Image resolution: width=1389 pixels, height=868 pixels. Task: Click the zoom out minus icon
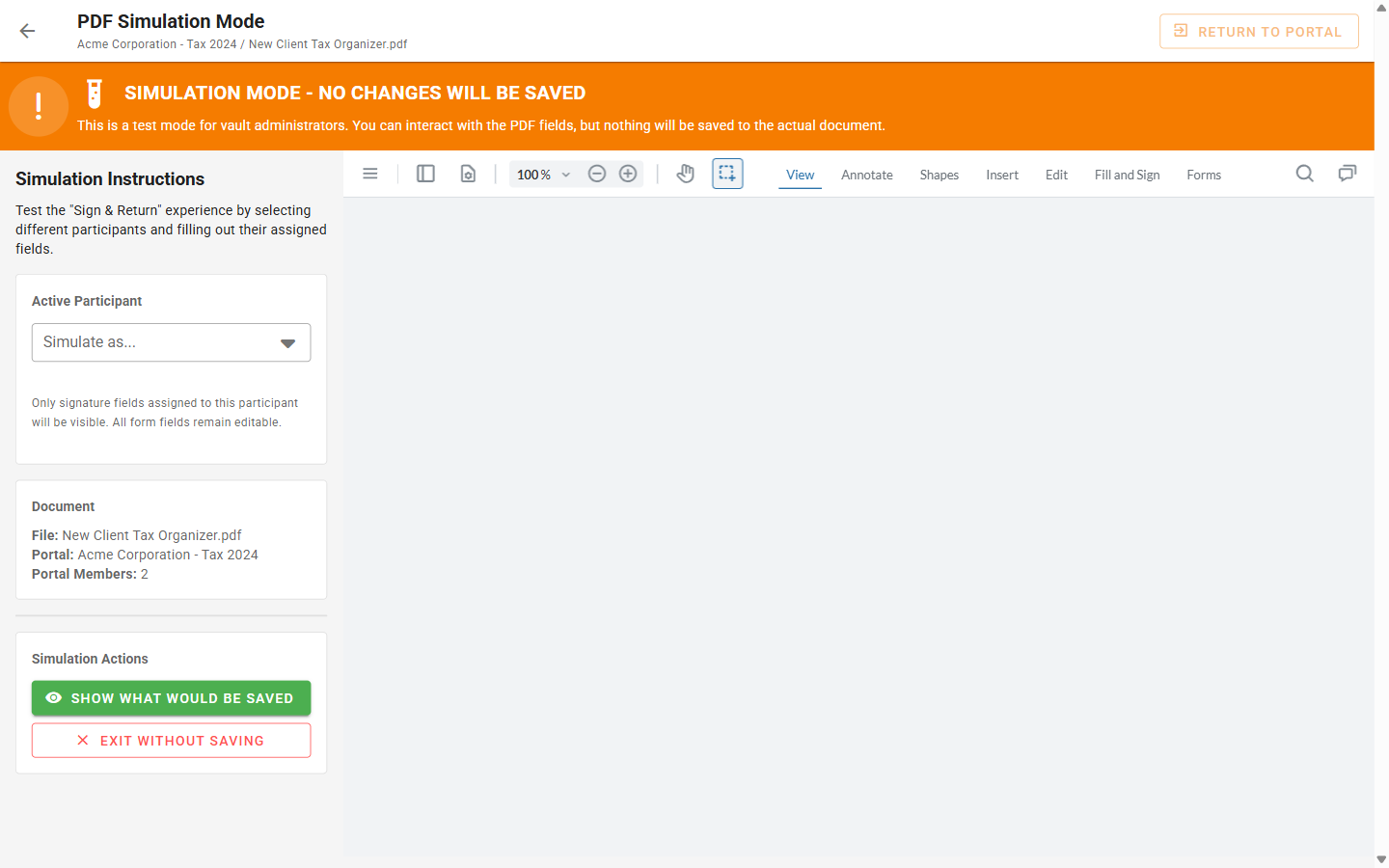point(597,174)
